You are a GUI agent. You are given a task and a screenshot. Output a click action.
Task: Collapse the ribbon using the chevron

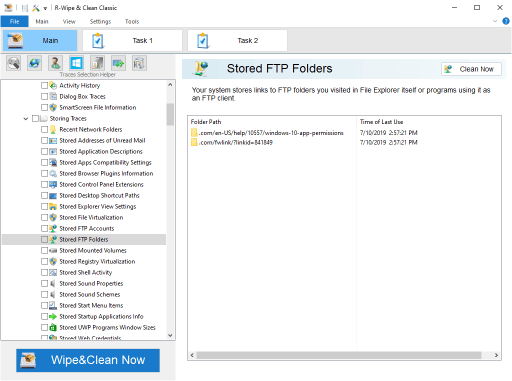(495, 21)
